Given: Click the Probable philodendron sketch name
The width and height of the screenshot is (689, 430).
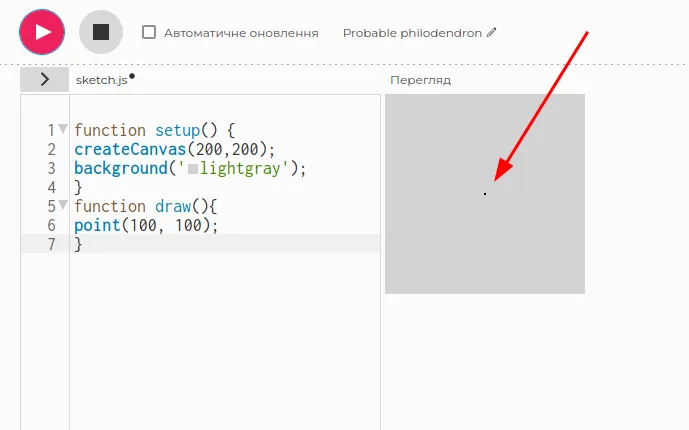Looking at the screenshot, I should [412, 33].
